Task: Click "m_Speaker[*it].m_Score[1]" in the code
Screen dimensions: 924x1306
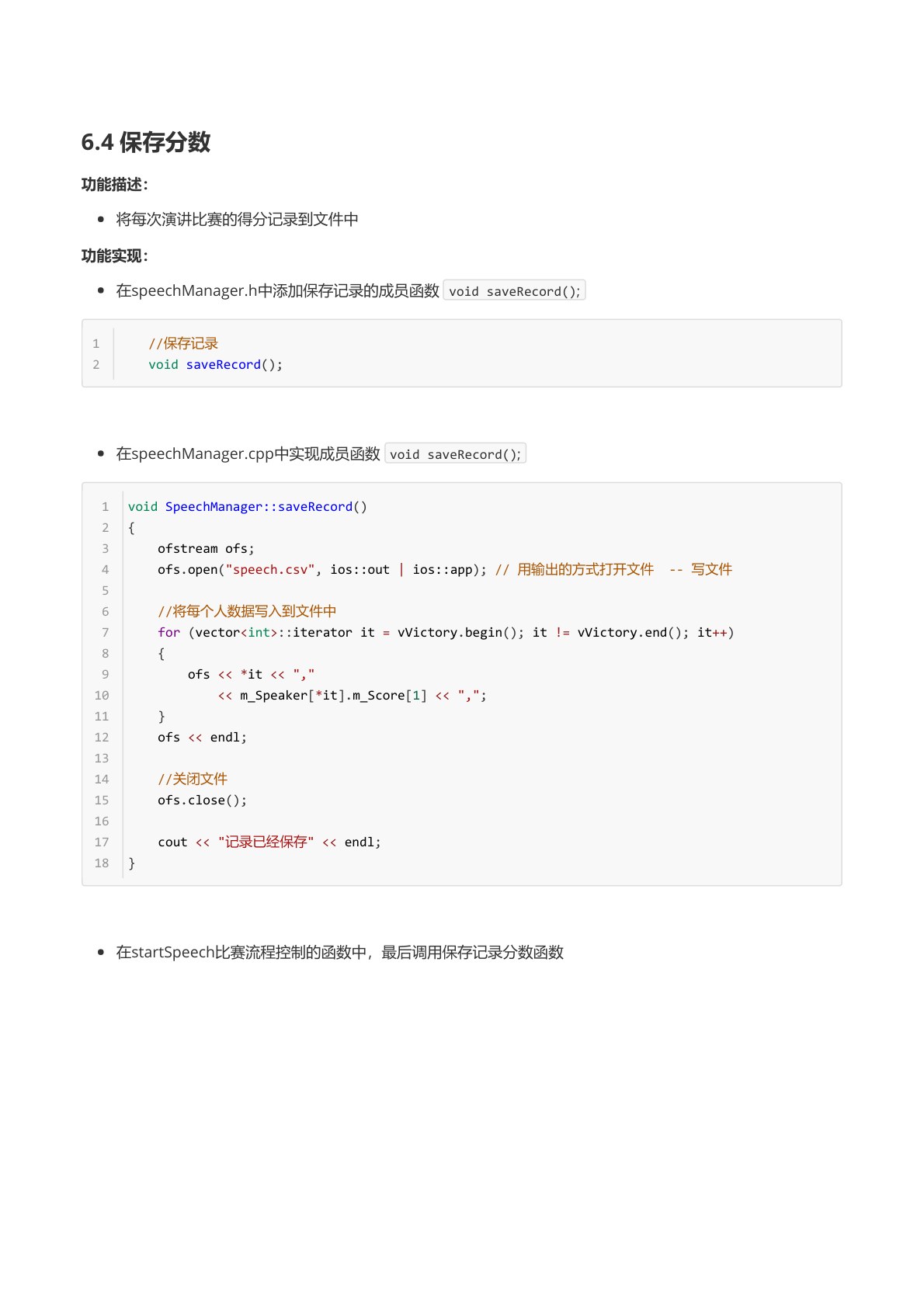Action: click(333, 696)
